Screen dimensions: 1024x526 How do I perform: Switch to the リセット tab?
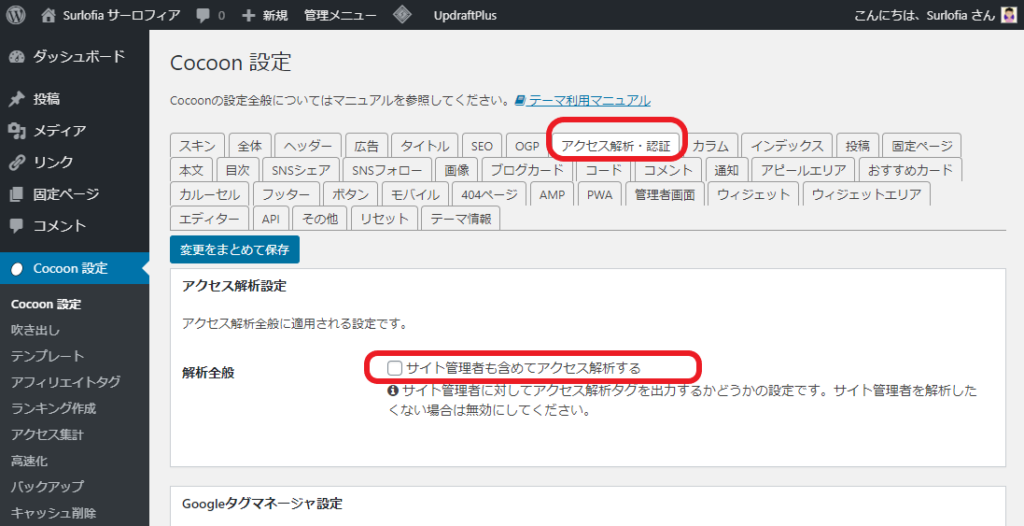tap(384, 219)
